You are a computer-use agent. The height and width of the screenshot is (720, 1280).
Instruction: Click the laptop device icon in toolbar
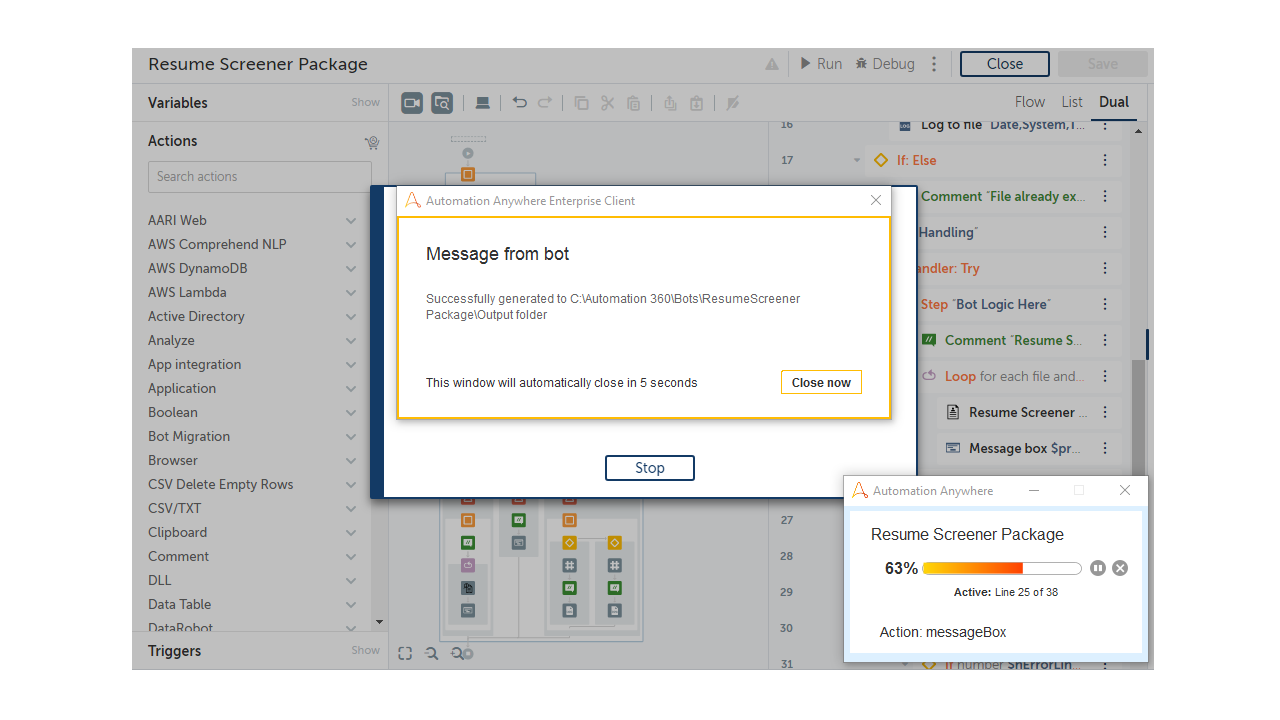pos(482,103)
